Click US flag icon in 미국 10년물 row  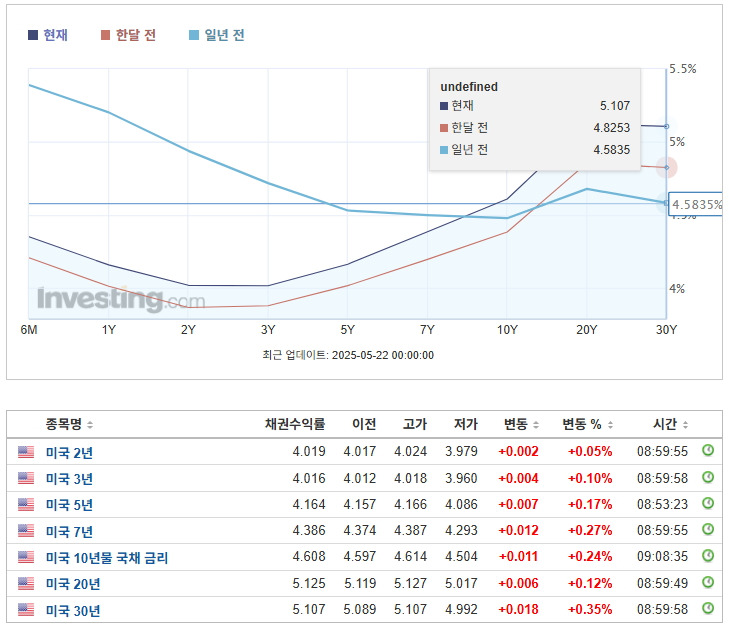(x=26, y=557)
